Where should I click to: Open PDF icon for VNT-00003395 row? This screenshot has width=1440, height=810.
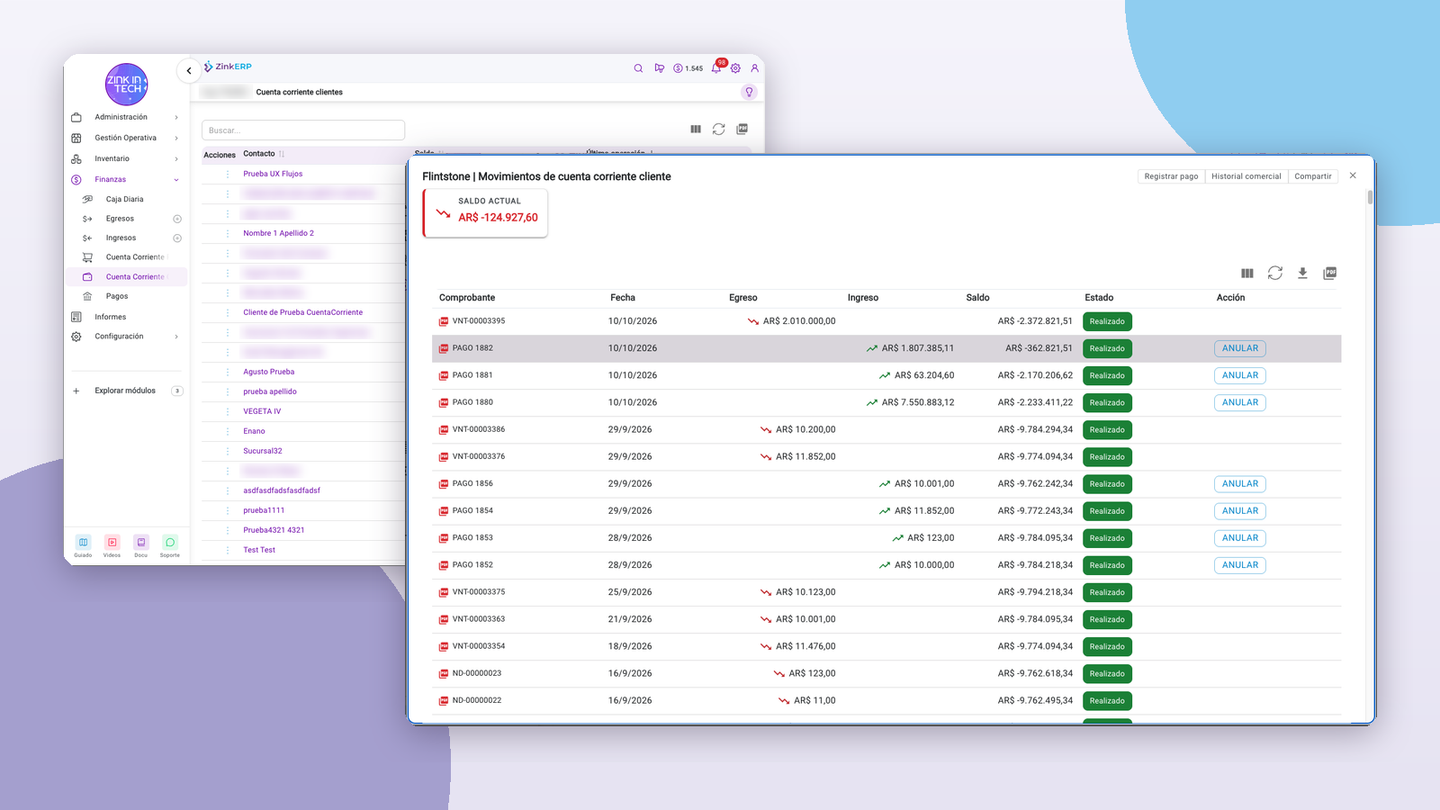tap(444, 322)
